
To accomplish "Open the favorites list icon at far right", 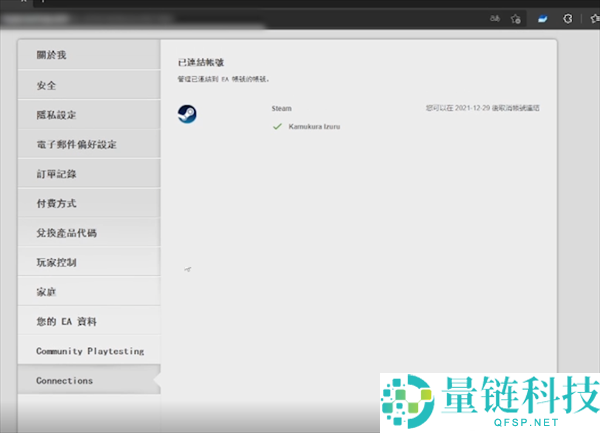I will (x=593, y=17).
